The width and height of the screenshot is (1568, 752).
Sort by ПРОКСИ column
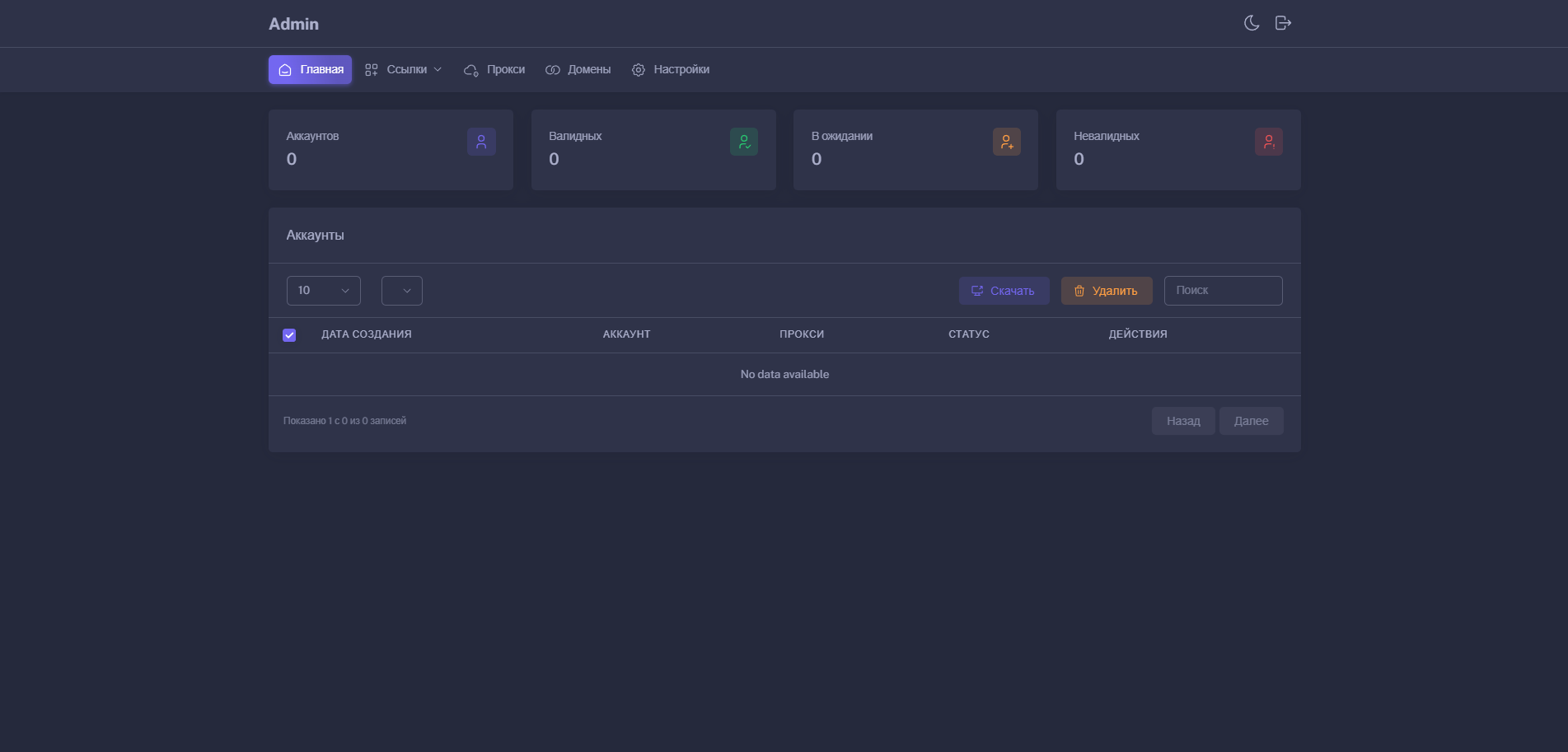(802, 334)
